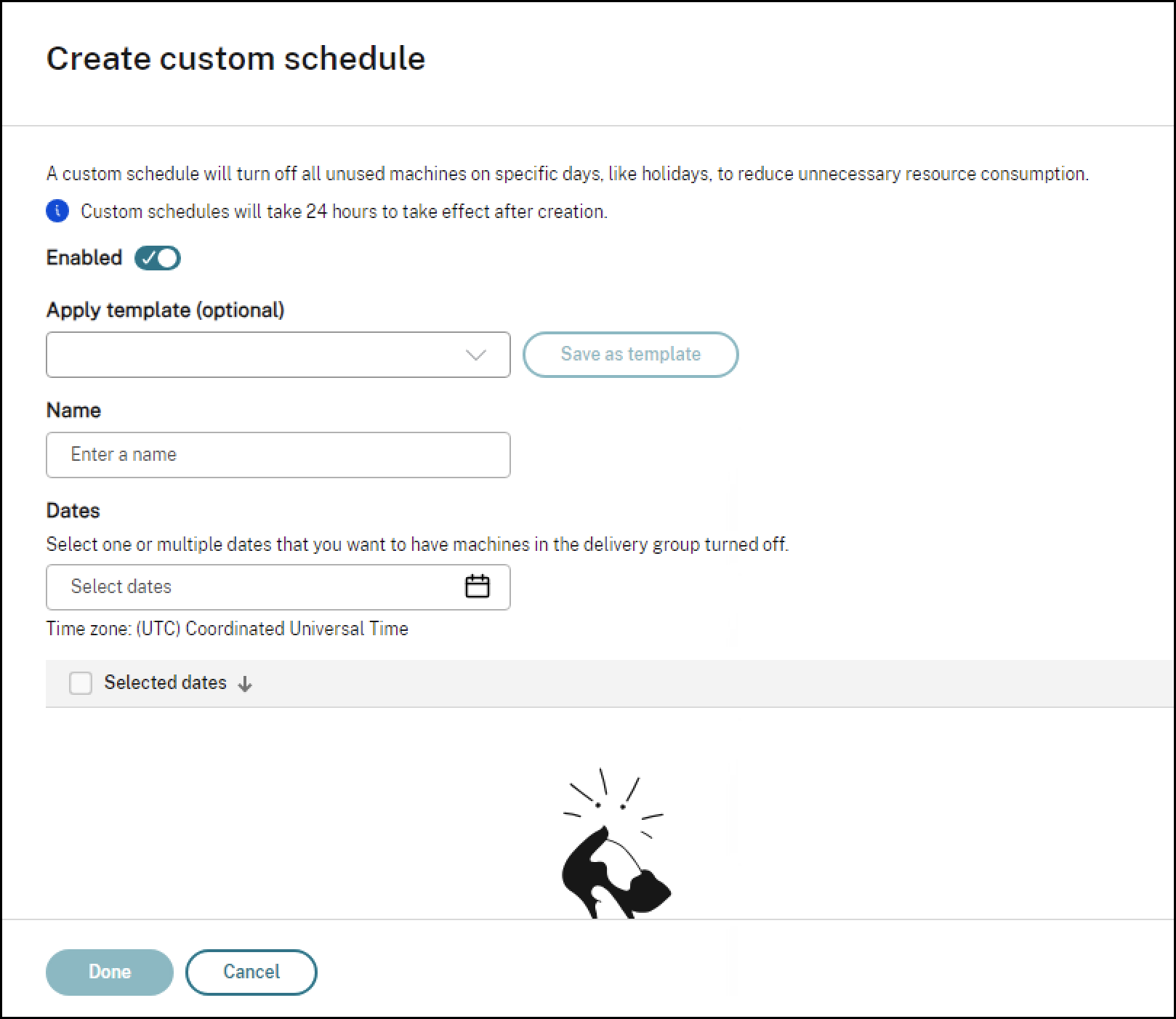Open the template combo box
Image resolution: width=1176 pixels, height=1019 pixels.
tap(278, 355)
